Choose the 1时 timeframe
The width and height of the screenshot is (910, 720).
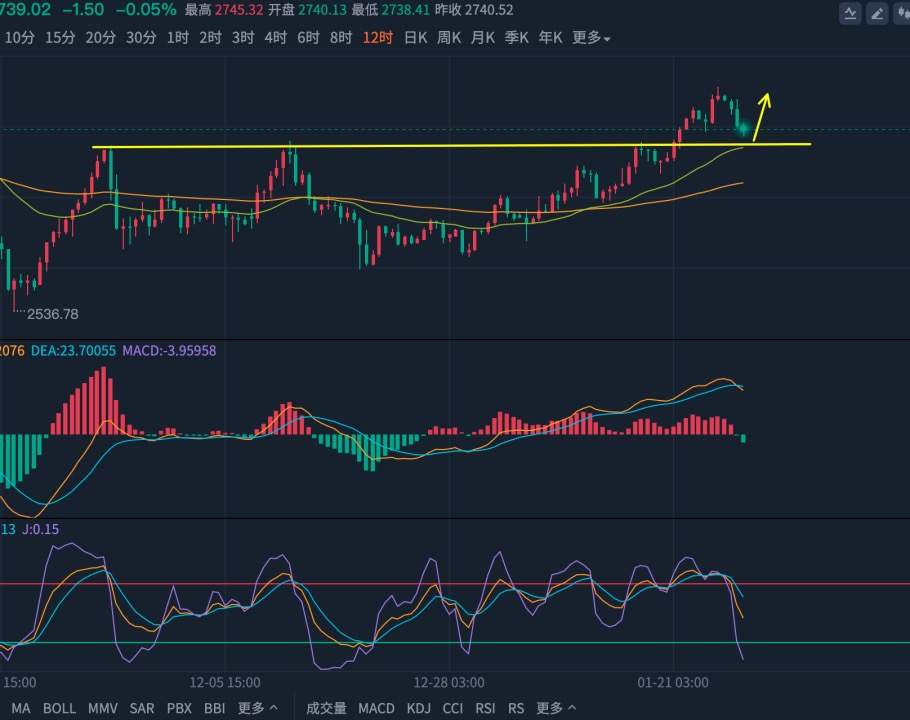pyautogui.click(x=178, y=38)
